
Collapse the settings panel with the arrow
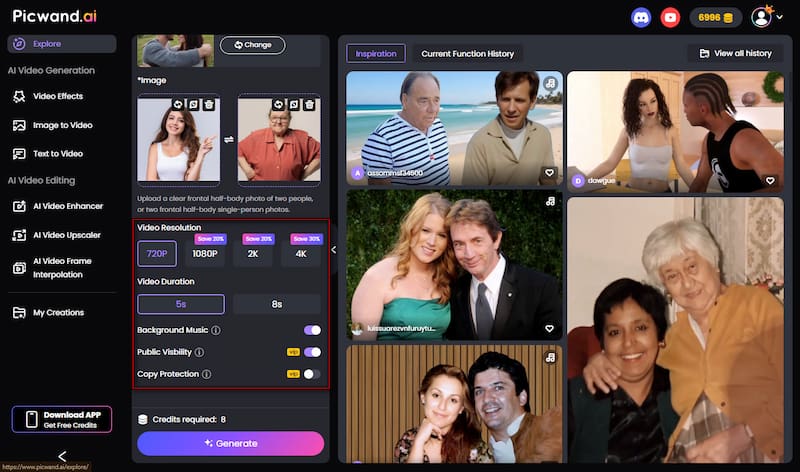(x=334, y=250)
